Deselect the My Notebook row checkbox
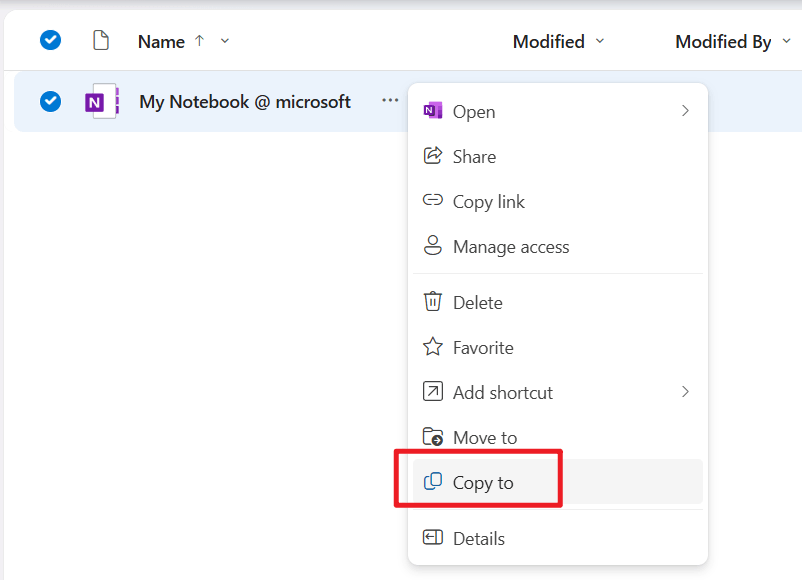Screen dimensions: 802x580 pyautogui.click(x=50, y=101)
